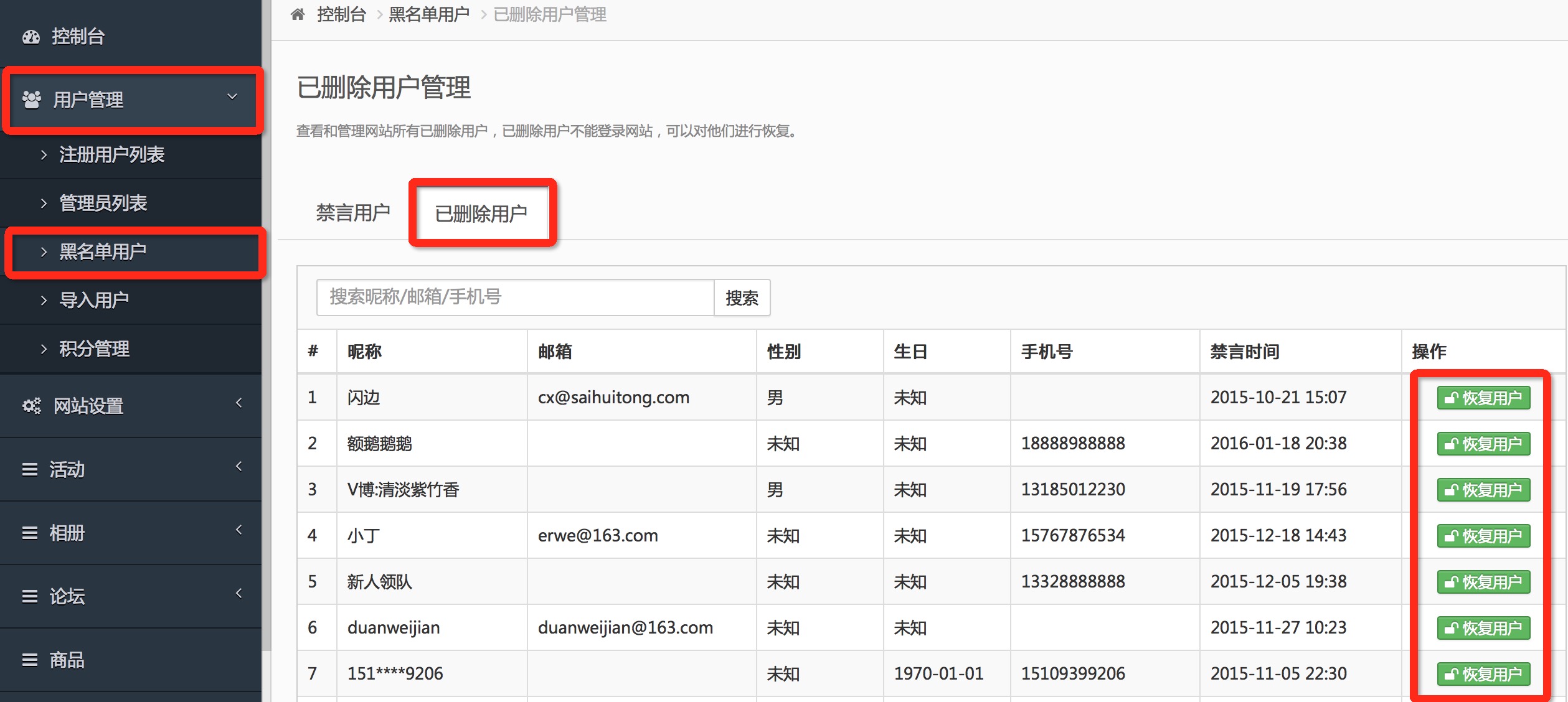Click the gears icon beside 网站设置
Image resolution: width=1568 pixels, height=702 pixels.
click(x=32, y=406)
